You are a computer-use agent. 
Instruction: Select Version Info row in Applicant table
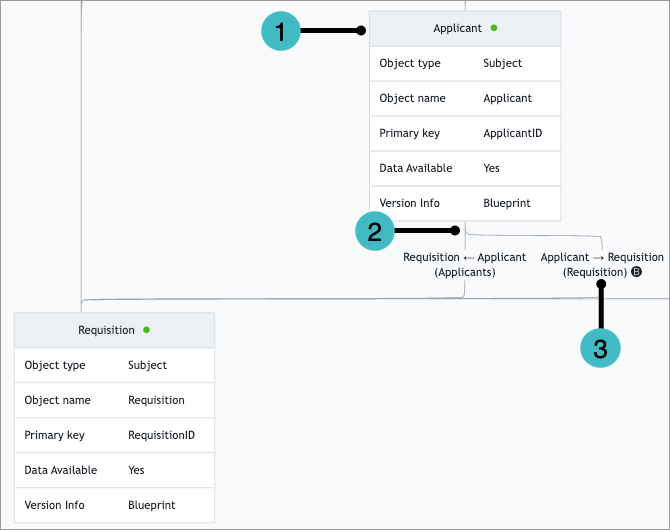[x=464, y=203]
